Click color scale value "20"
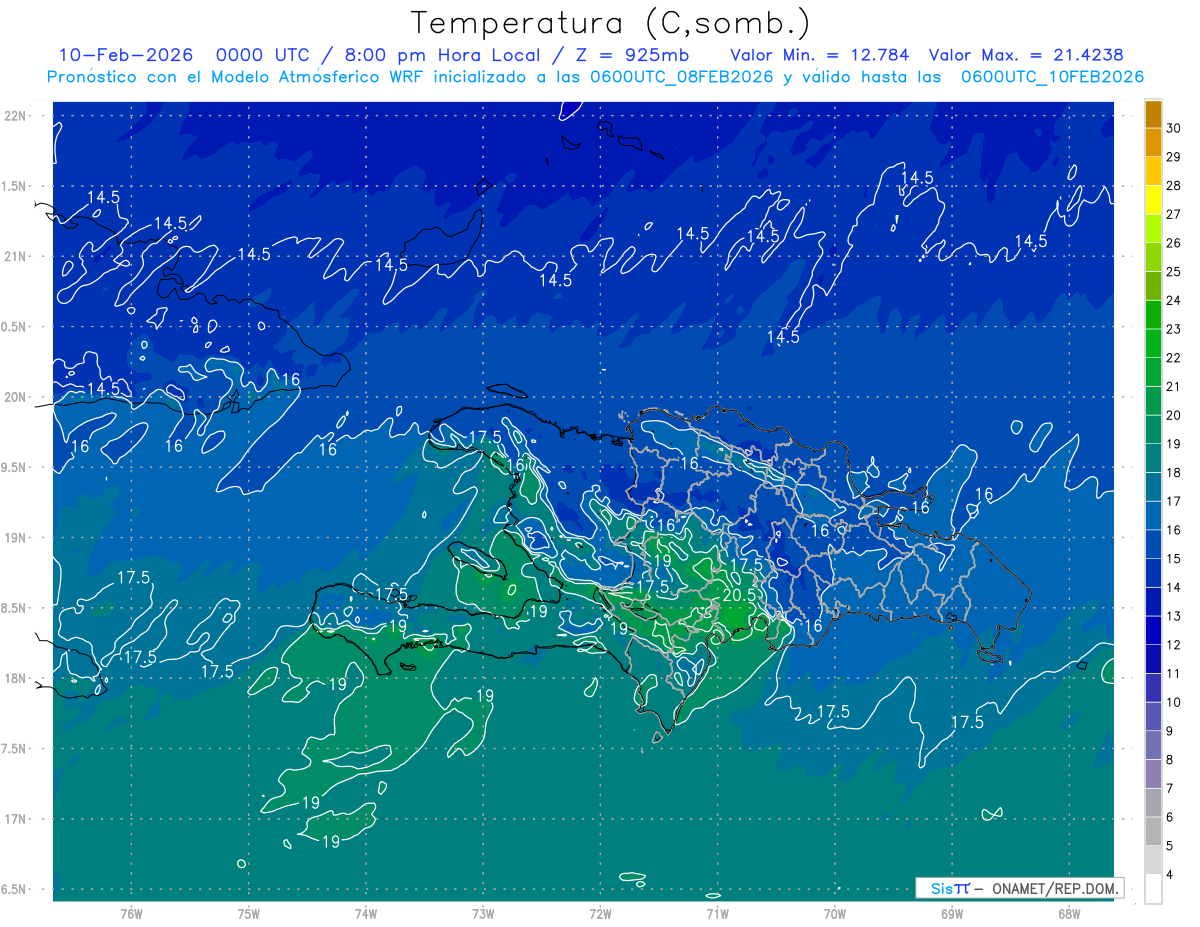Image resolution: width=1200 pixels, height=927 pixels. click(x=1174, y=416)
